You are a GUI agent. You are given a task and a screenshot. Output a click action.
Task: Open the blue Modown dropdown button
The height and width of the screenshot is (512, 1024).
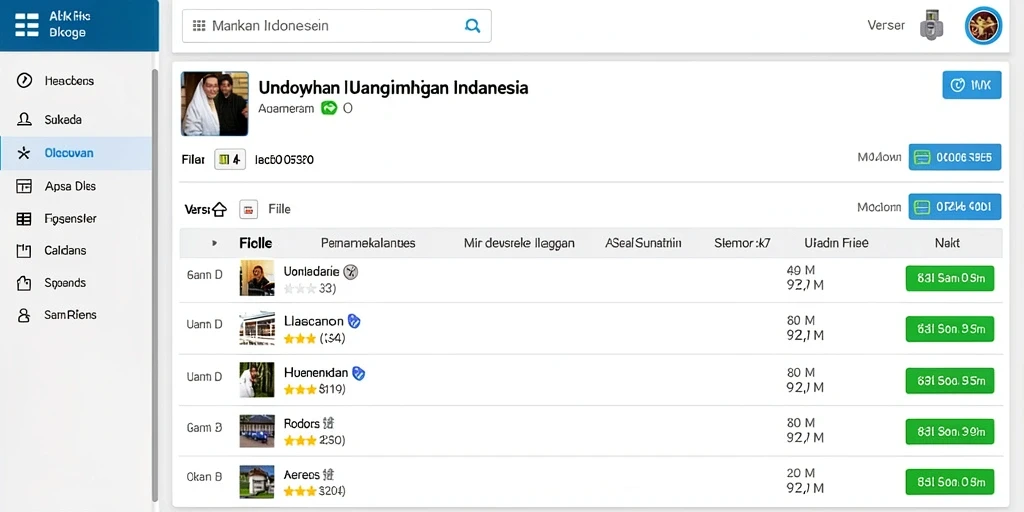pos(954,157)
